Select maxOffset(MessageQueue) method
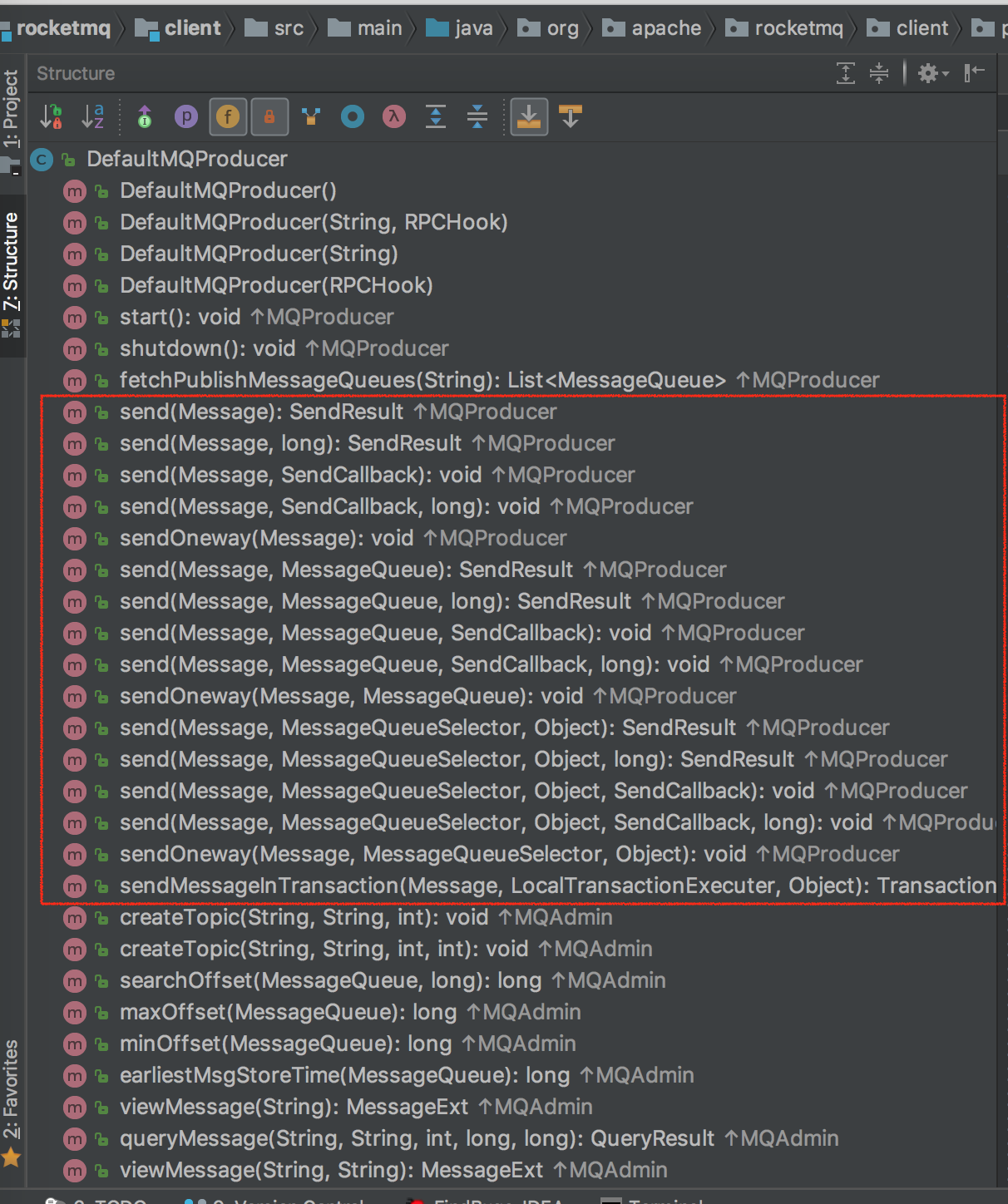The width and height of the screenshot is (1008, 1204). pyautogui.click(x=350, y=1012)
